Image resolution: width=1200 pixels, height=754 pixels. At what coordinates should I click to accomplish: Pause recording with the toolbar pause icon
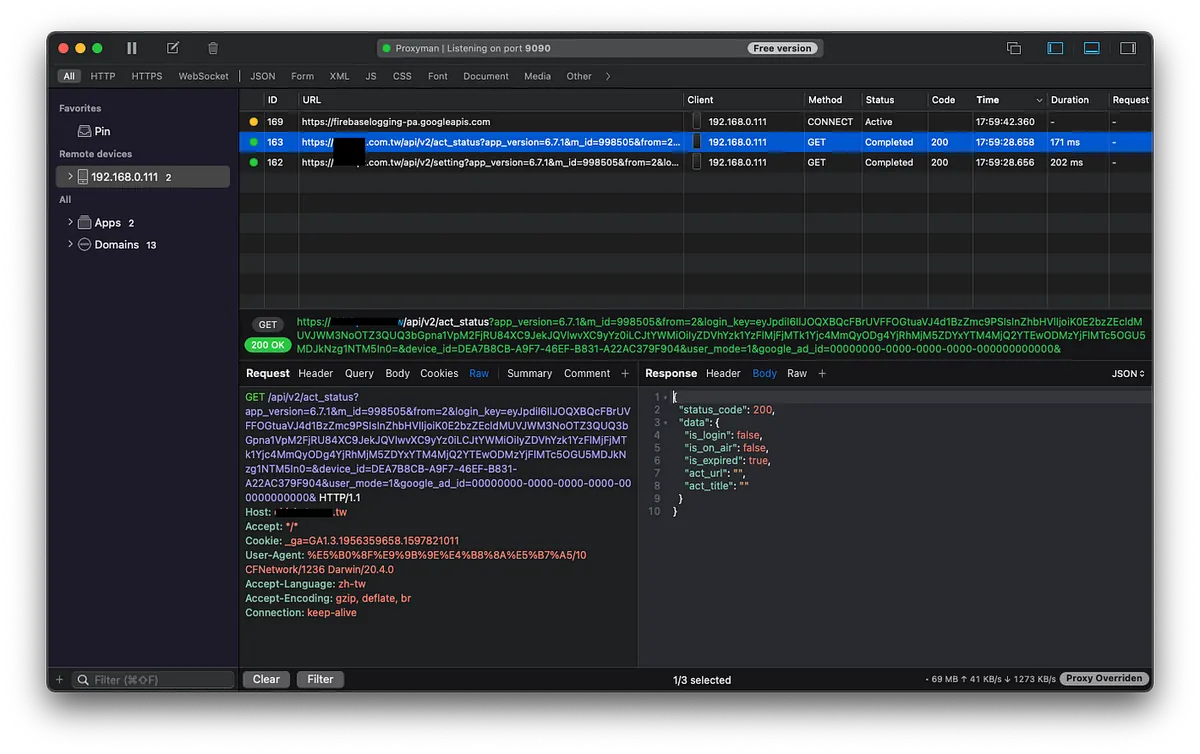tap(132, 48)
